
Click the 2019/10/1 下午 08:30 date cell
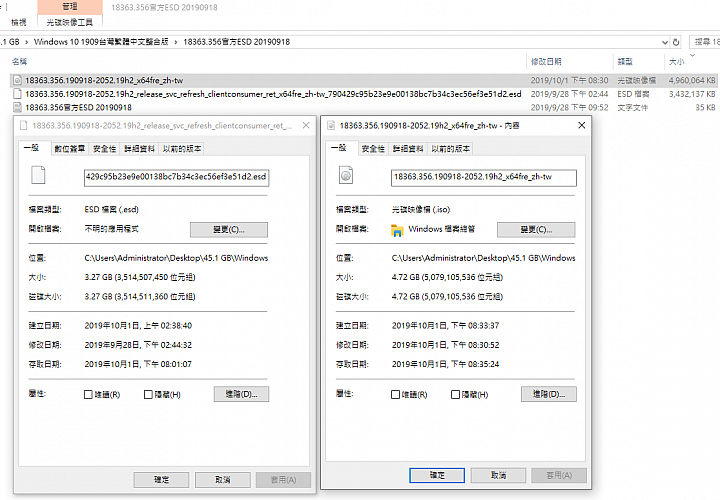569,80
